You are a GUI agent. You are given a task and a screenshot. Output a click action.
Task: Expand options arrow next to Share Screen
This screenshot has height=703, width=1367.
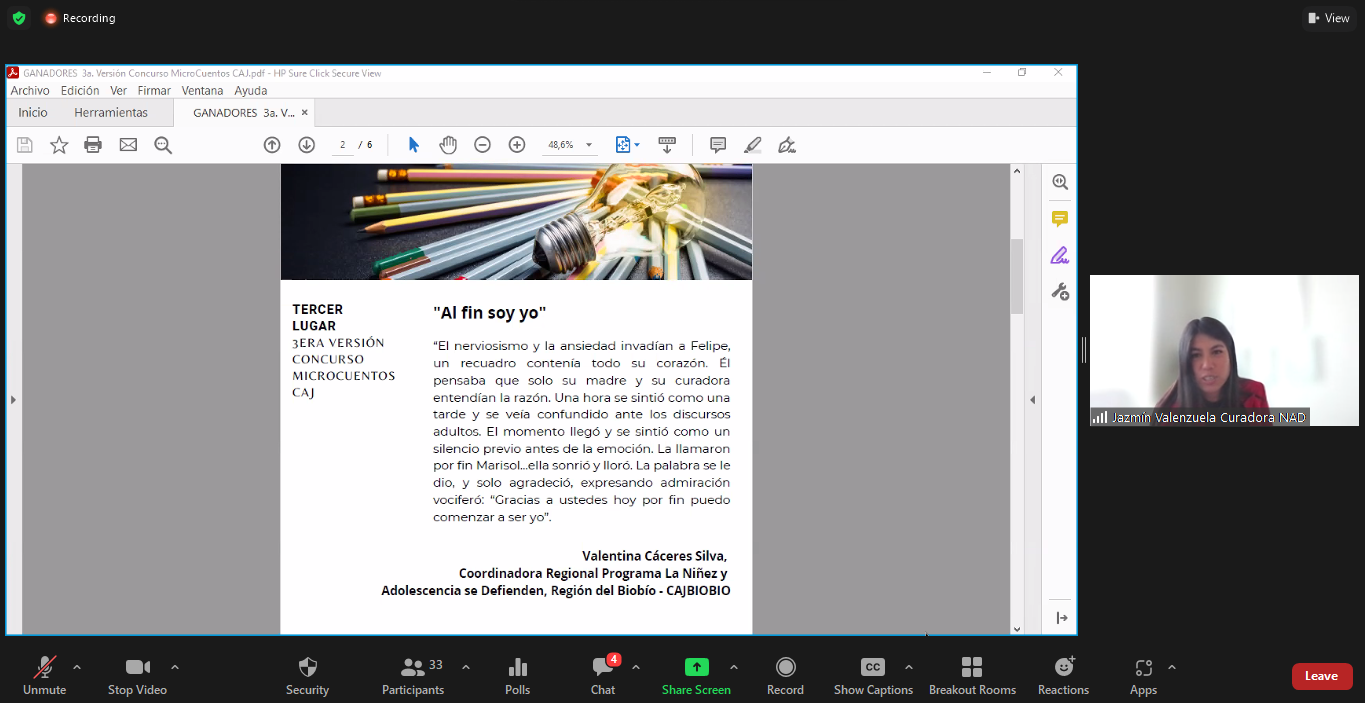click(x=734, y=667)
